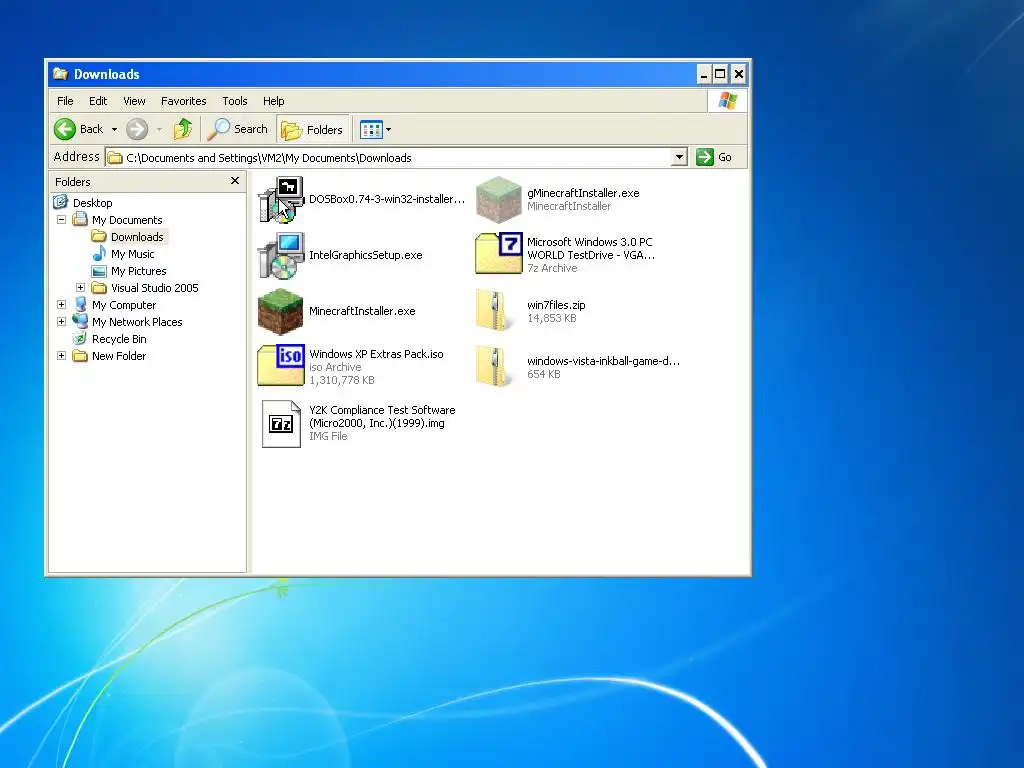The width and height of the screenshot is (1024, 768).
Task: Expand the Visual Studio 2005 node
Action: pos(80,287)
